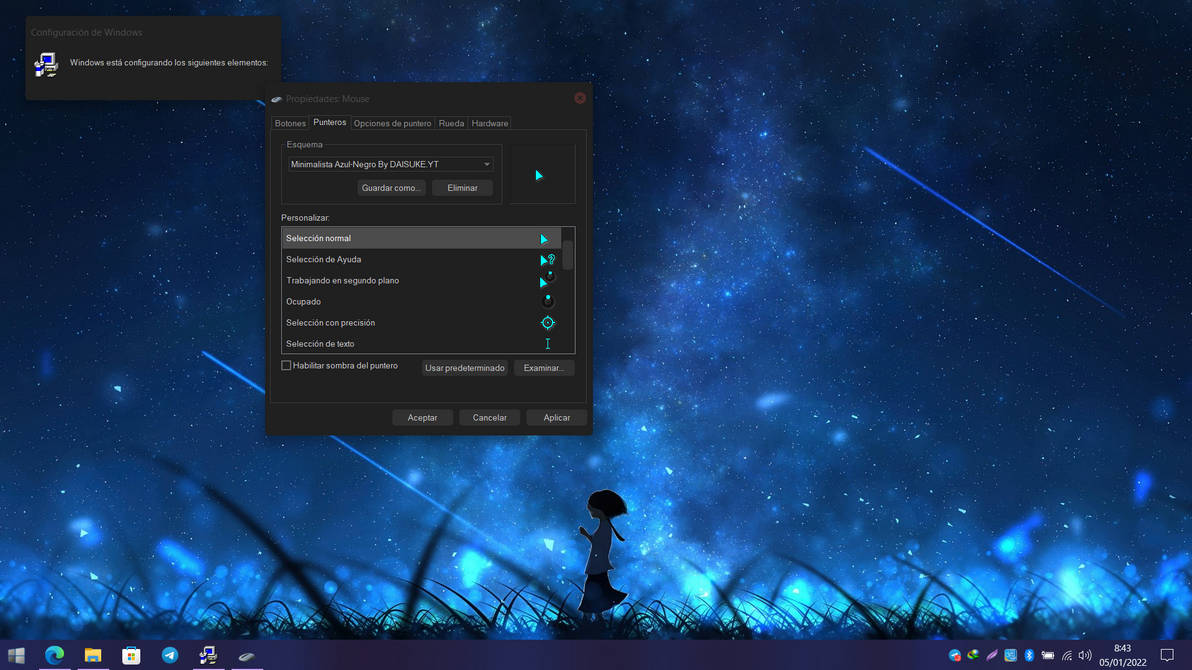
Task: Select the Selección con precisión row
Action: pyautogui.click(x=421, y=322)
